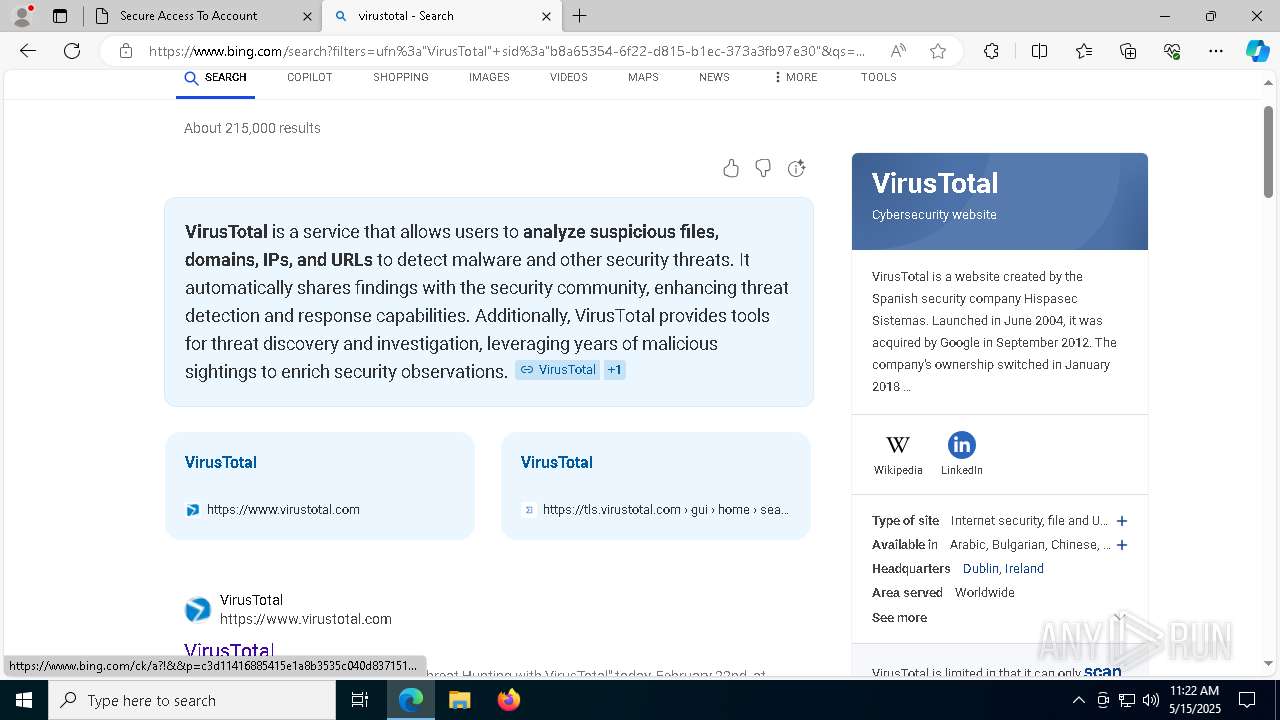Screen dimensions: 1280x720
Task: Select the MAPS tab
Action: (643, 77)
